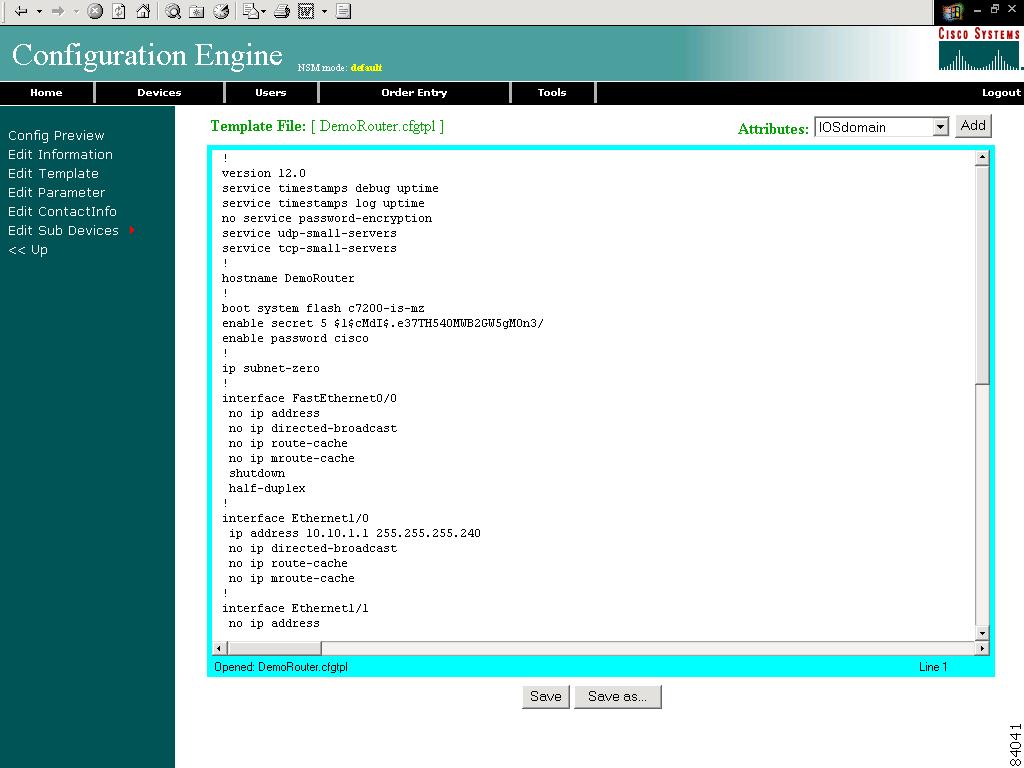Refresh the page using the Refresh icon
Screen dimensions: 1024x768
[x=119, y=11]
